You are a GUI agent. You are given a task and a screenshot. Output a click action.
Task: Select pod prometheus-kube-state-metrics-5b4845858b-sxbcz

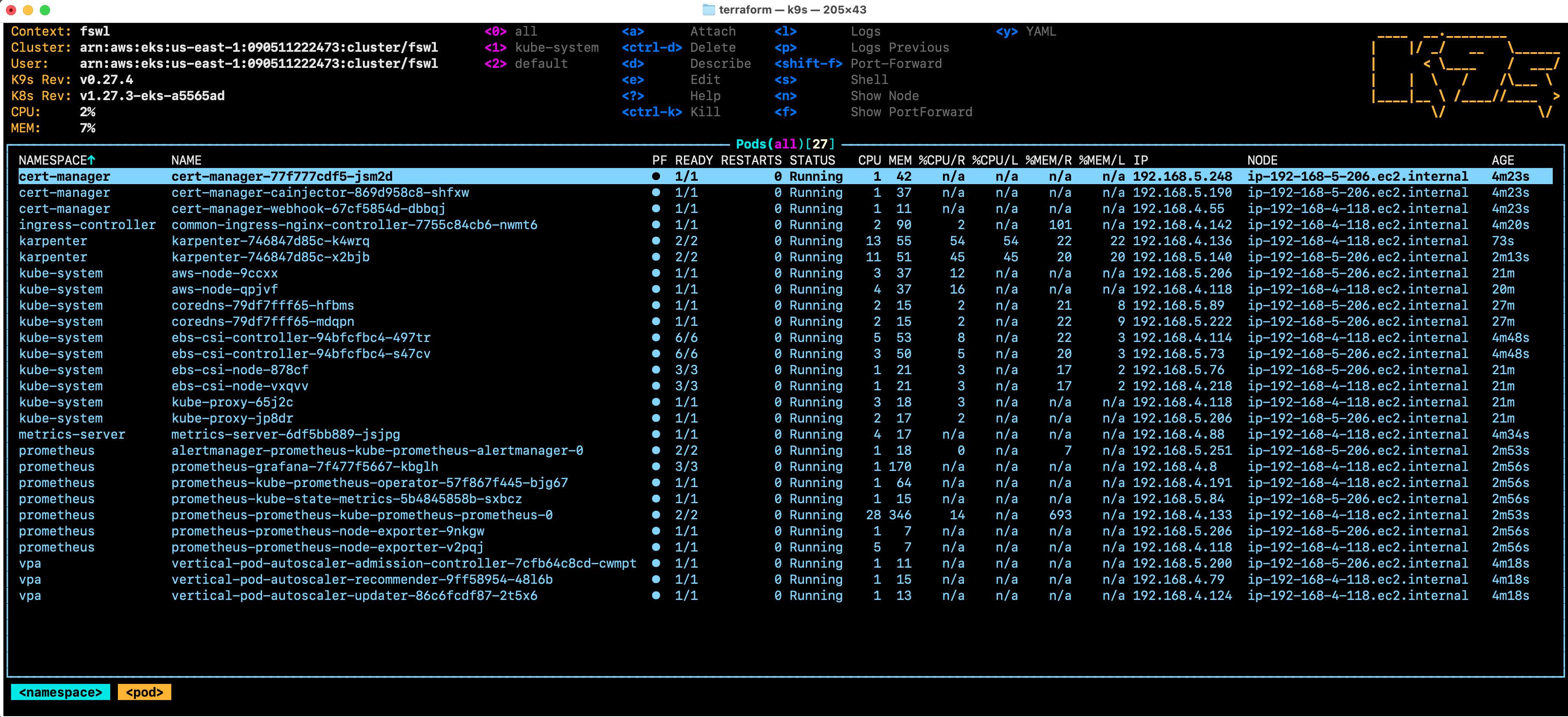[x=785, y=499]
